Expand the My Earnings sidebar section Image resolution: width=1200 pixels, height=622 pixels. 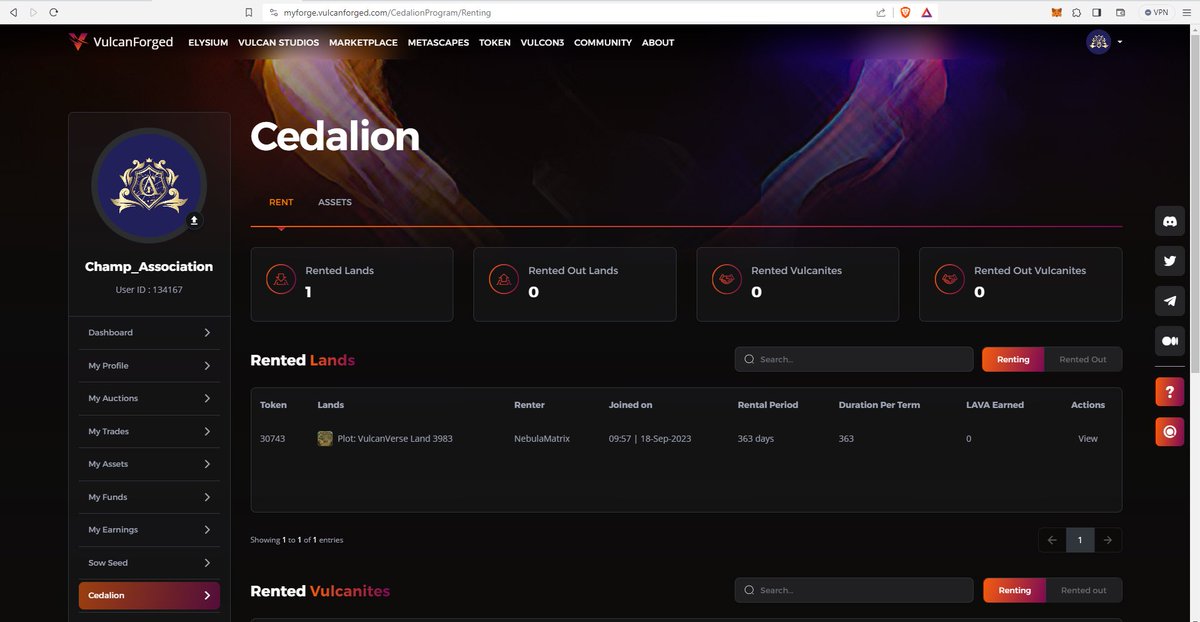coord(148,529)
